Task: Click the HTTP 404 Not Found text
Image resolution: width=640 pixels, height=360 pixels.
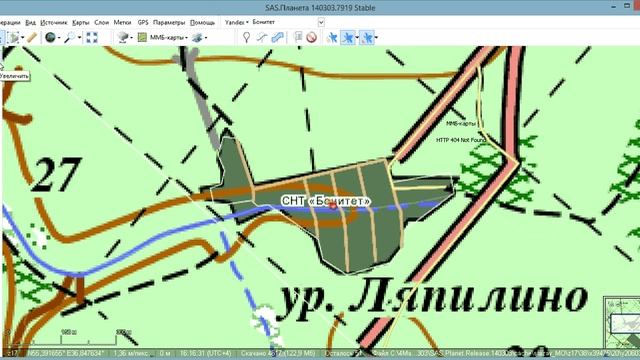Action: coord(461,140)
